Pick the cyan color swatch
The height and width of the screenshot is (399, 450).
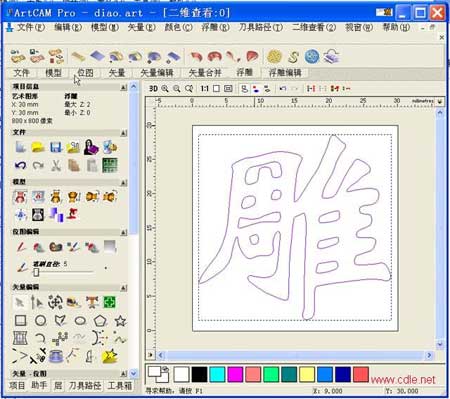point(217,374)
